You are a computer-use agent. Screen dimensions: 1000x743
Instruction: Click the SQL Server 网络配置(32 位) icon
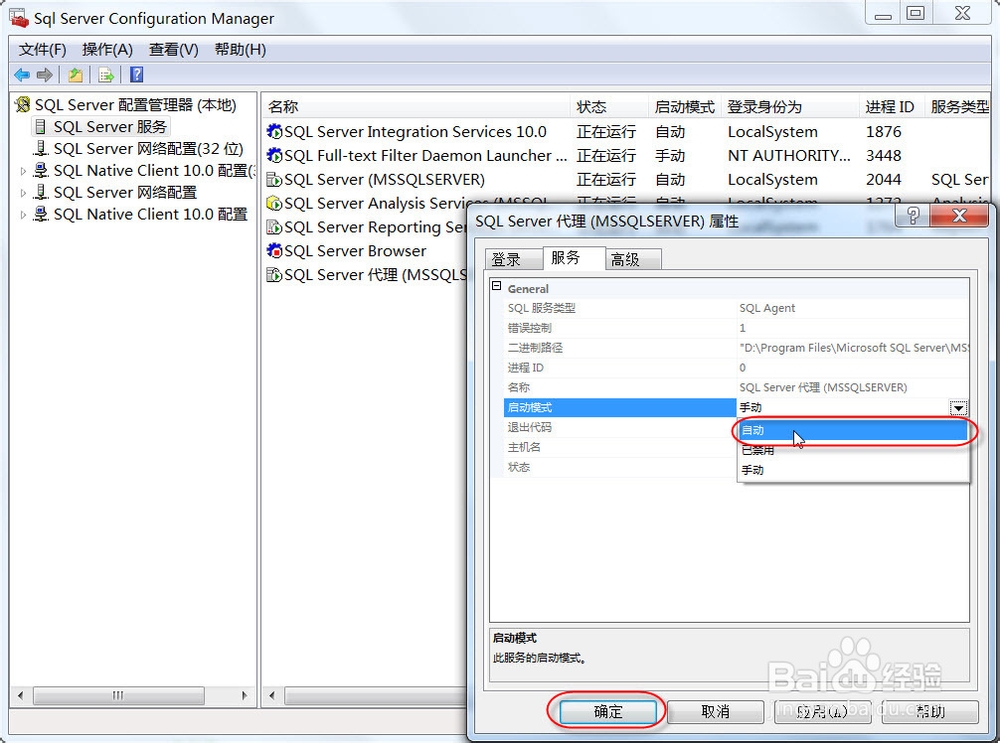tap(41, 149)
